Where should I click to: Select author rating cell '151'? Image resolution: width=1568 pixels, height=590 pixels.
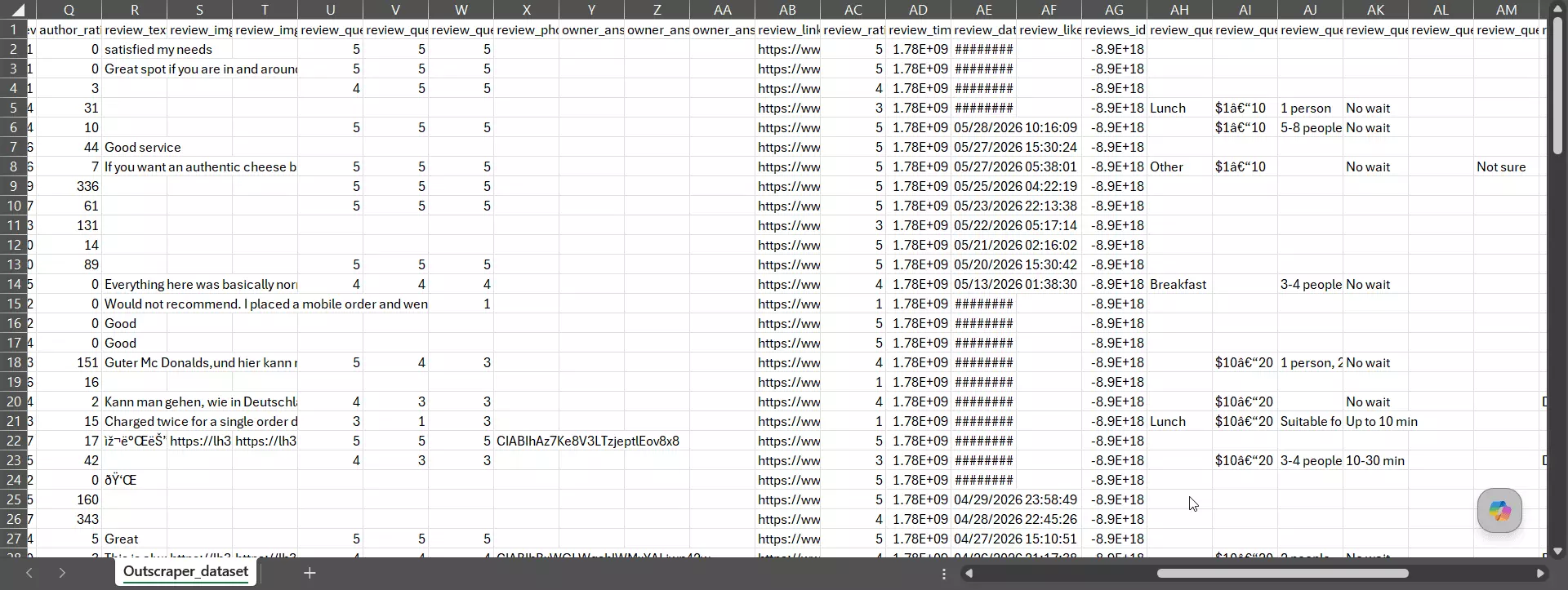(x=69, y=362)
